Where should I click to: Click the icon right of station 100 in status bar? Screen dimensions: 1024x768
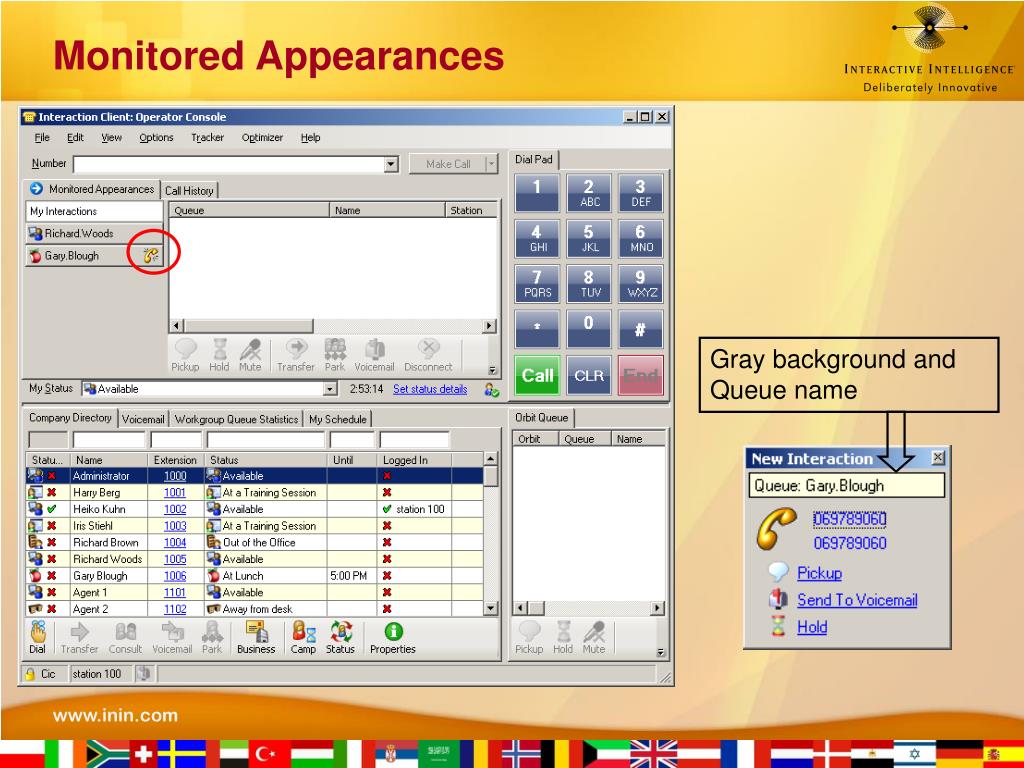pyautogui.click(x=144, y=674)
